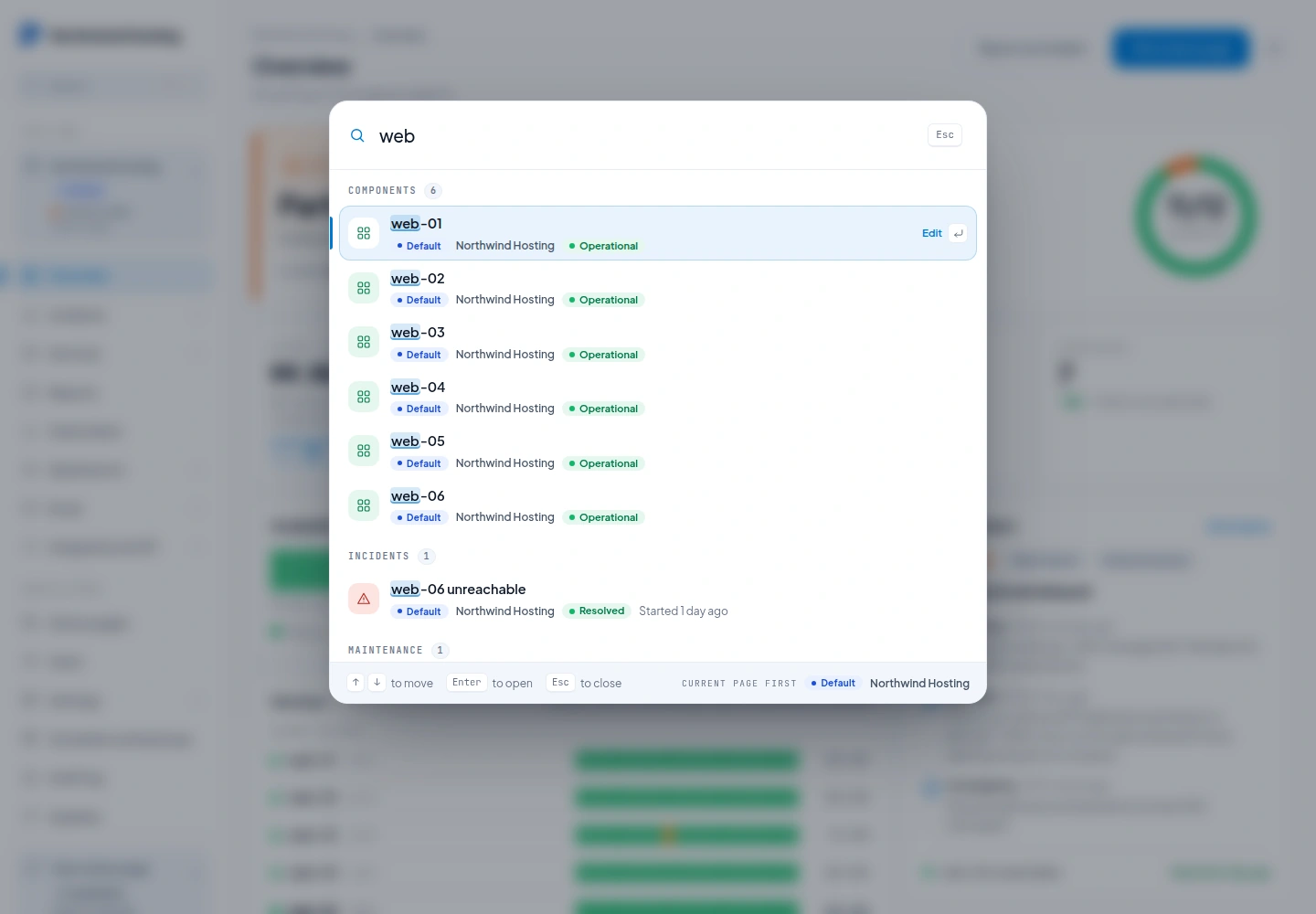
Task: Click the return key icon beside Edit
Action: (x=958, y=233)
